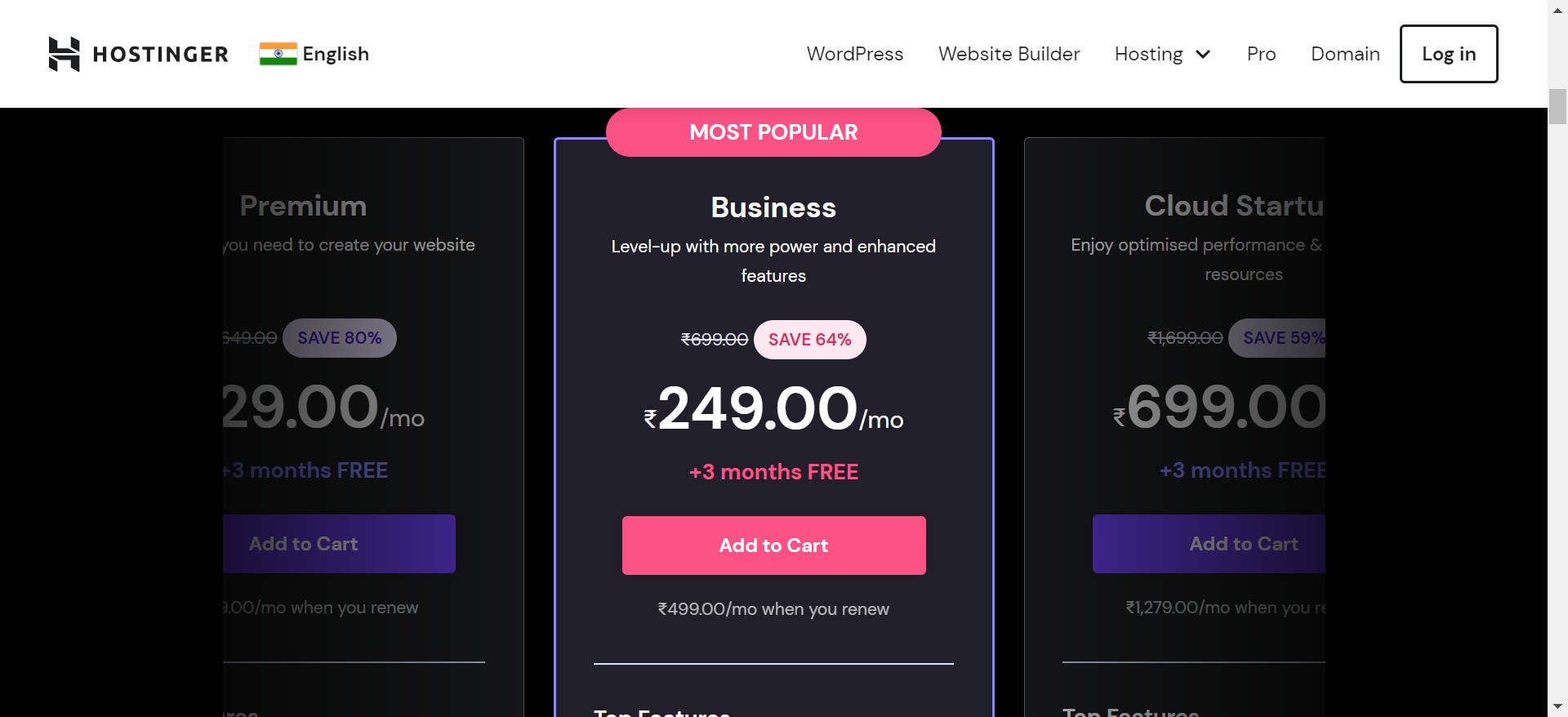Click the Log in button

coord(1449,54)
